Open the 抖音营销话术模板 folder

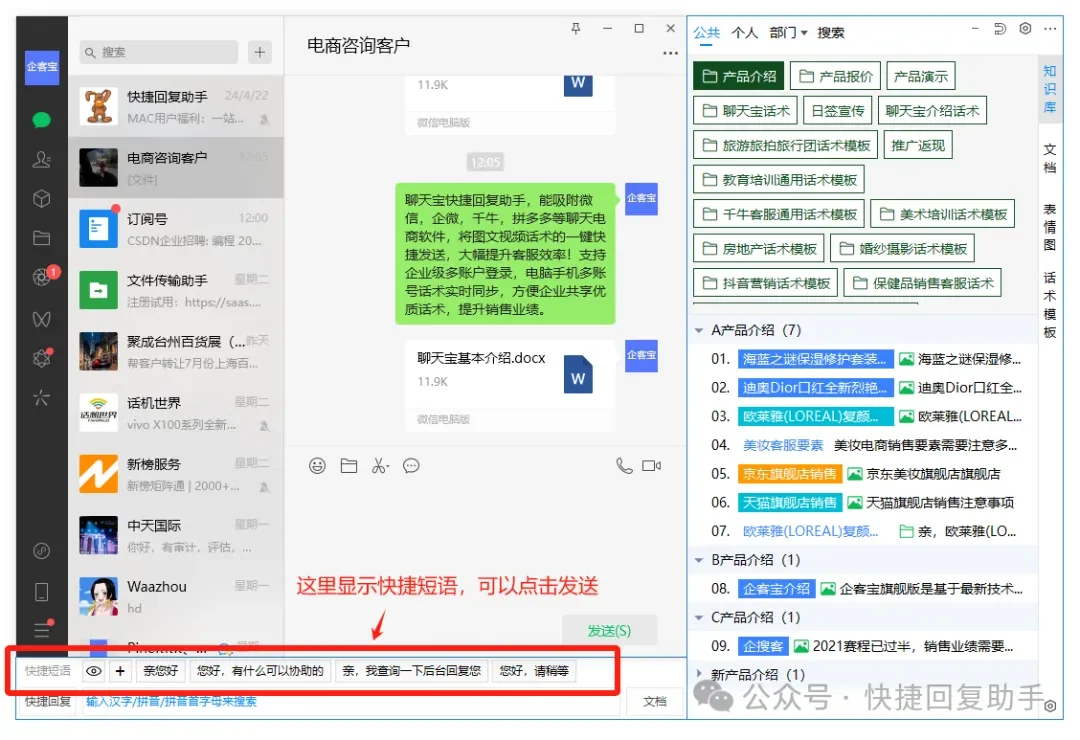(x=765, y=283)
